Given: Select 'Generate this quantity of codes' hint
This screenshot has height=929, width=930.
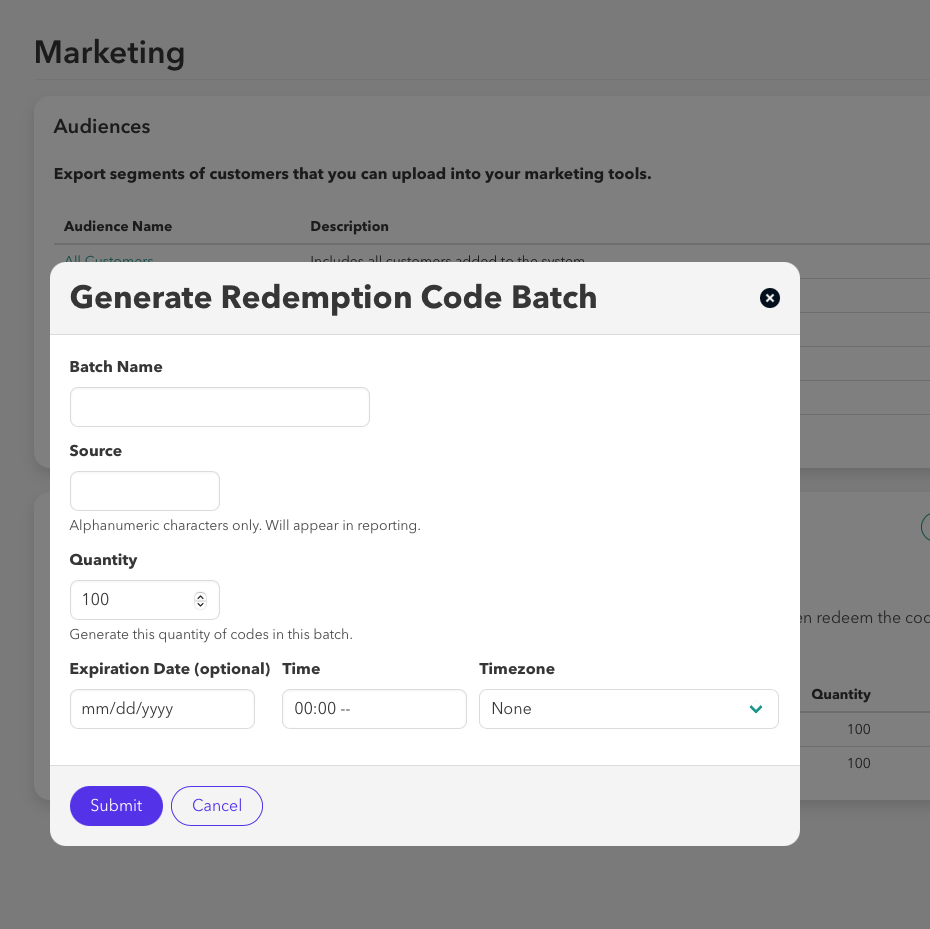Looking at the screenshot, I should [211, 634].
